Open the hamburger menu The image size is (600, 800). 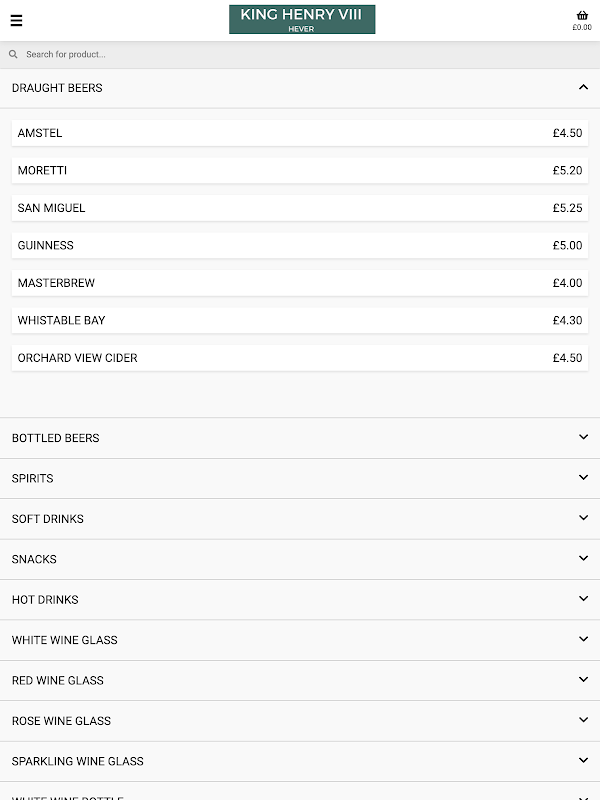coord(16,20)
